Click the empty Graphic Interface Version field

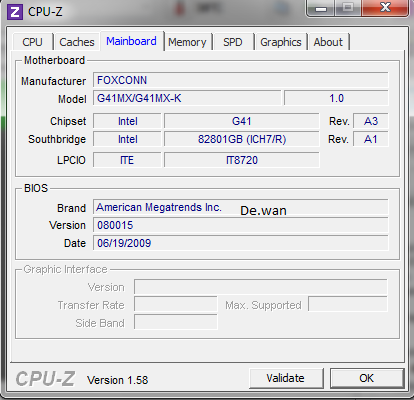pyautogui.click(x=261, y=287)
